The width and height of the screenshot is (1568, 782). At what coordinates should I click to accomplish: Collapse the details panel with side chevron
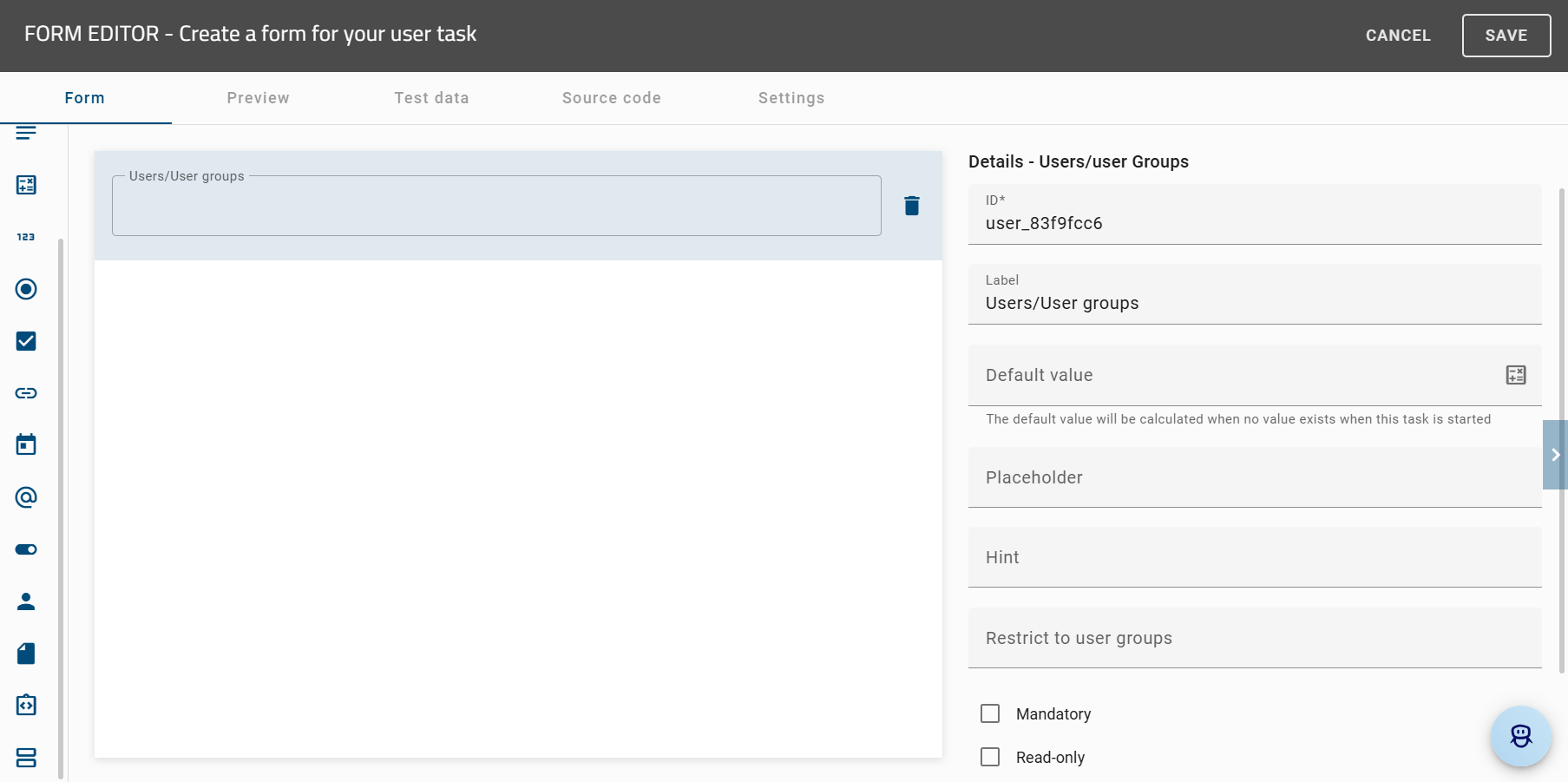coord(1555,455)
